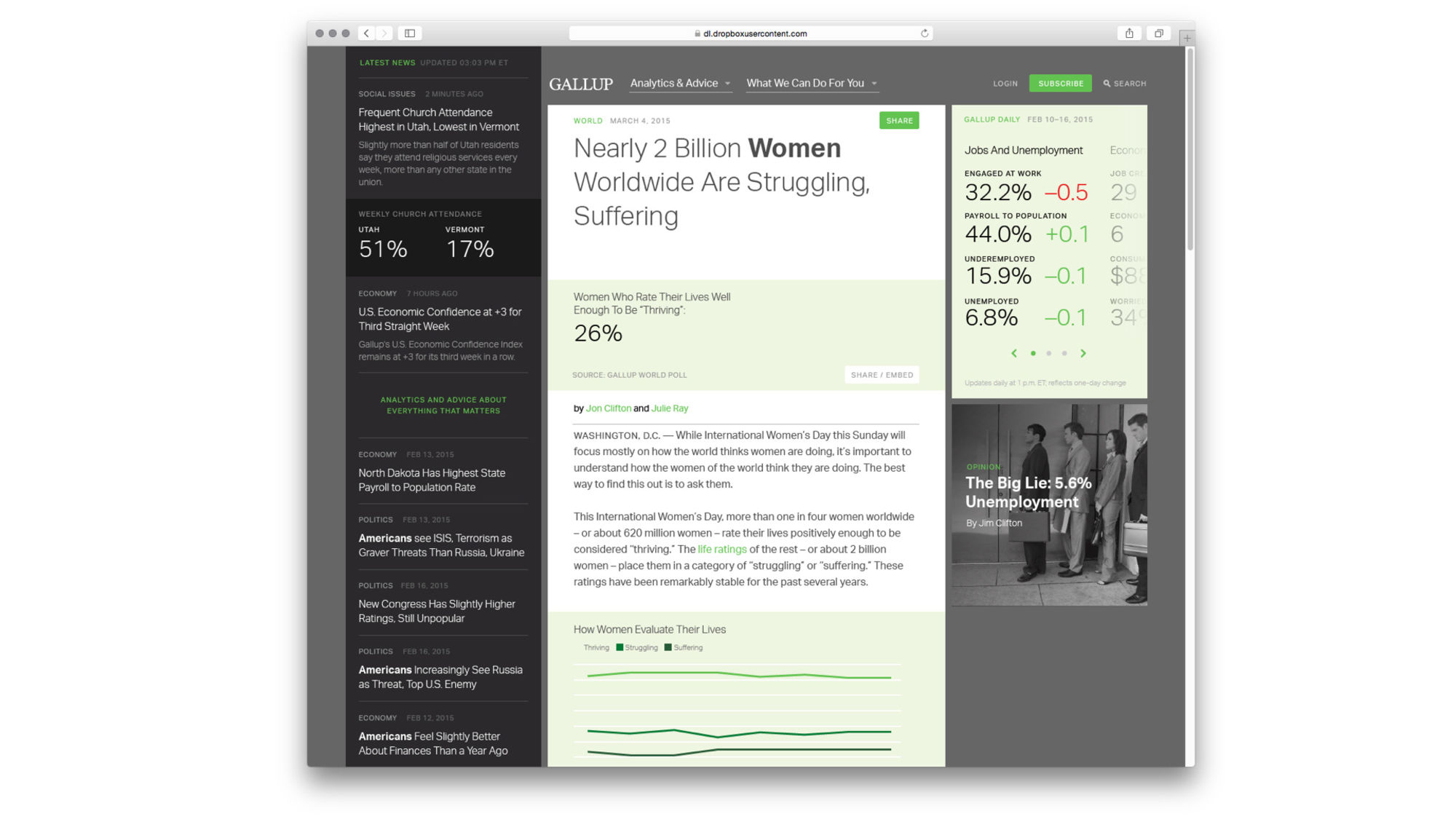
Task: Click the Search magnifier icon
Action: click(x=1107, y=84)
